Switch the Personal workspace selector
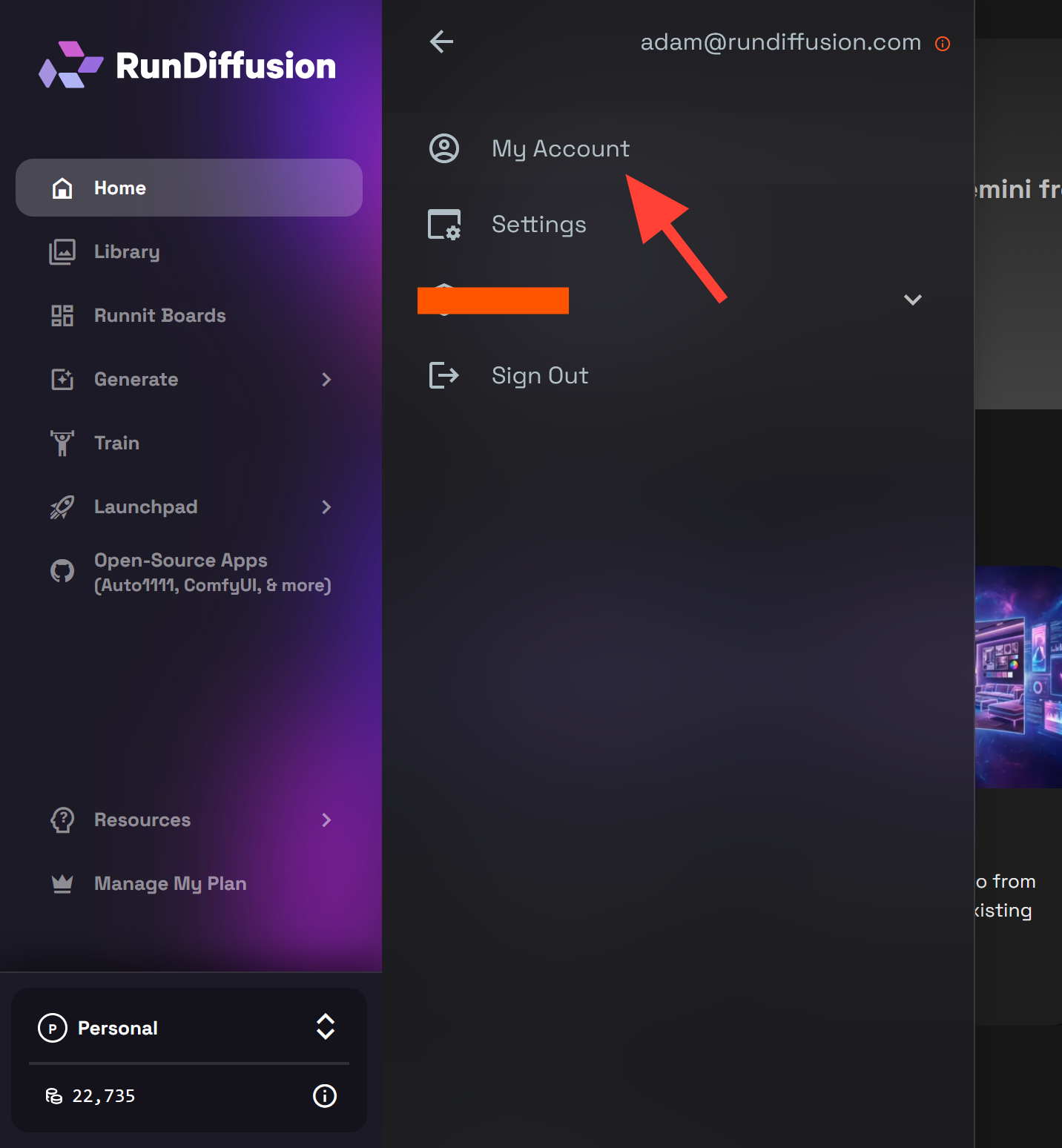1062x1148 pixels. tap(189, 1028)
